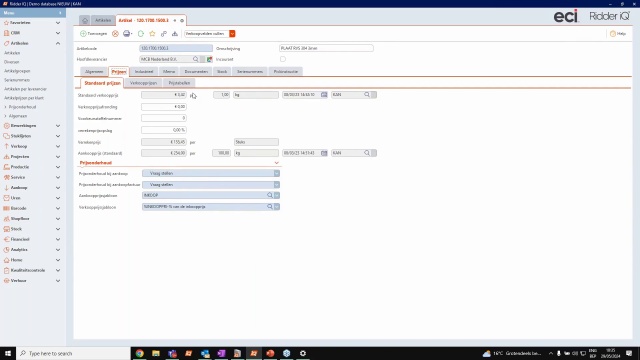Click the Bewerkingen sidebar icon

coord(7,126)
